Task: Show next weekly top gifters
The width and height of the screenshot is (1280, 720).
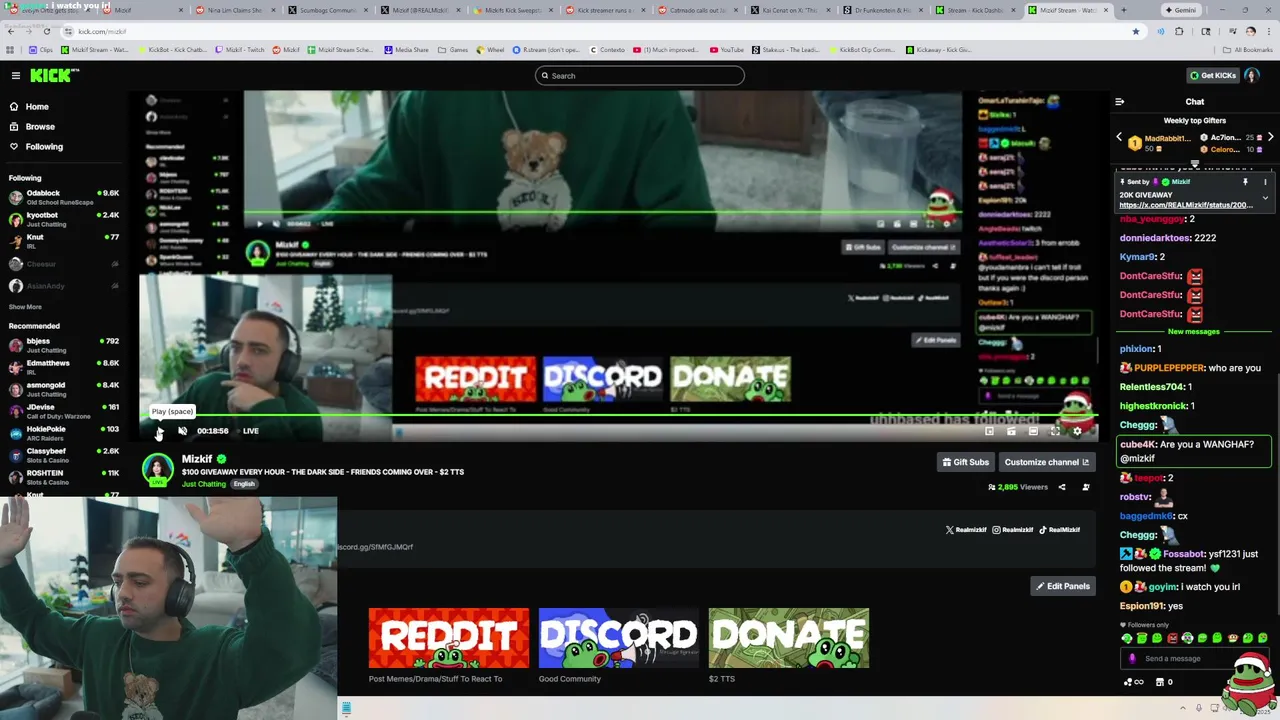Action: 1270,137
